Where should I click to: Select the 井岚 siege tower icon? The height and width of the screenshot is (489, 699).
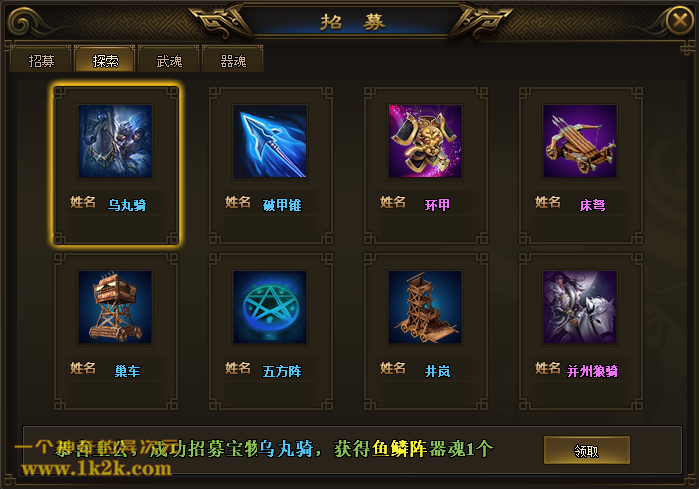coord(425,307)
